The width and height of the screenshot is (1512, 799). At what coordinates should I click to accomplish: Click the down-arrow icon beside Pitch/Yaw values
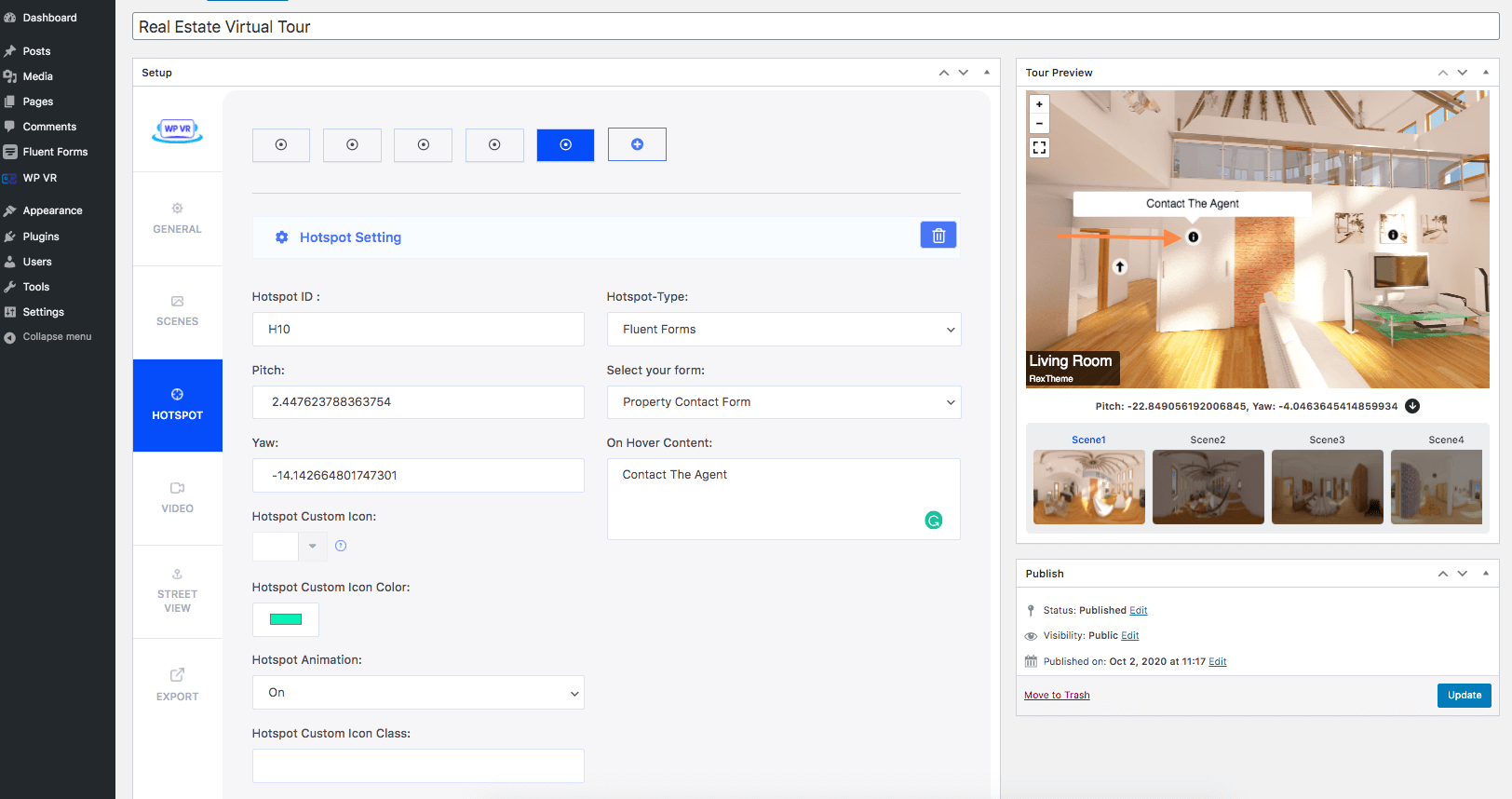1412,406
